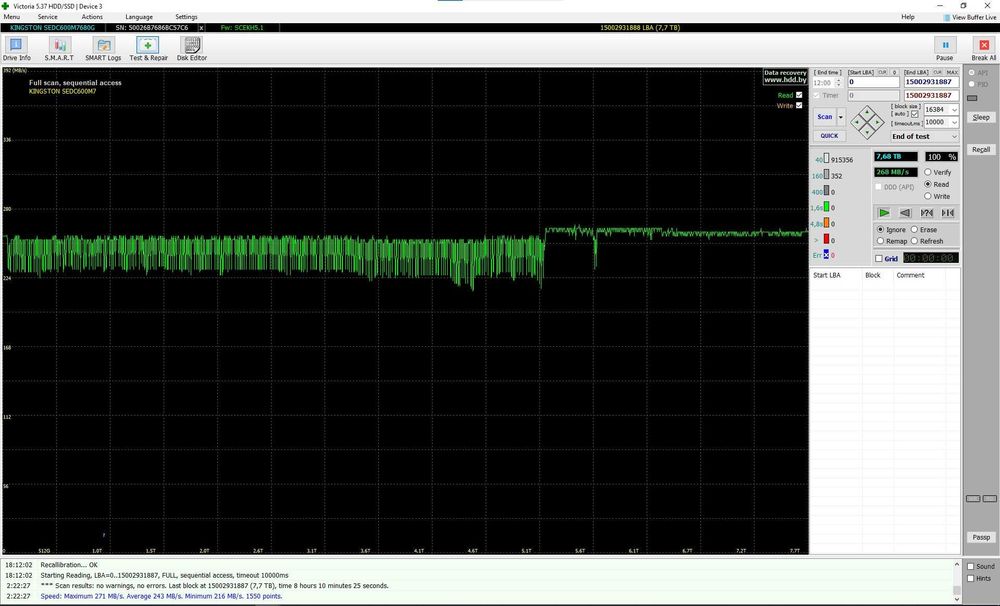
Task: Switch to Test & Repair
Action: [x=148, y=49]
